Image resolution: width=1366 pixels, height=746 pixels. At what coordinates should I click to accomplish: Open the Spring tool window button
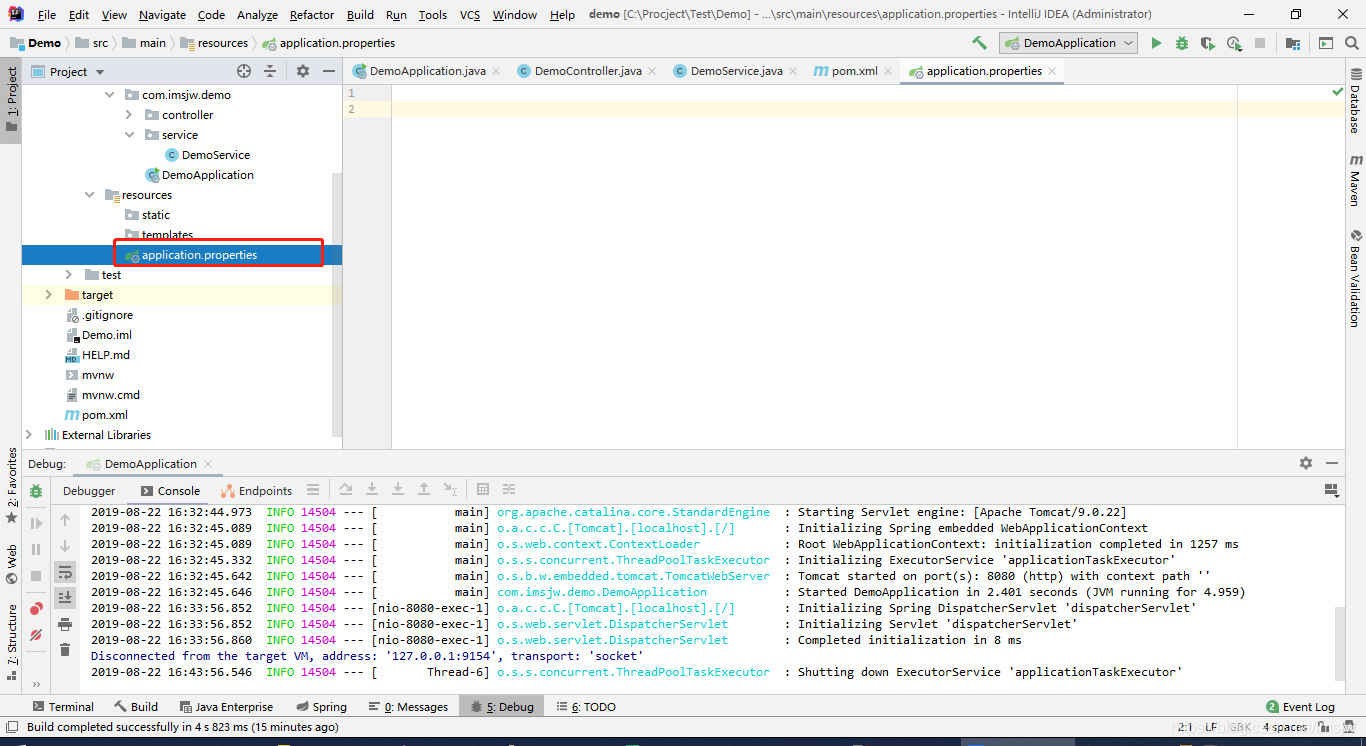click(320, 707)
